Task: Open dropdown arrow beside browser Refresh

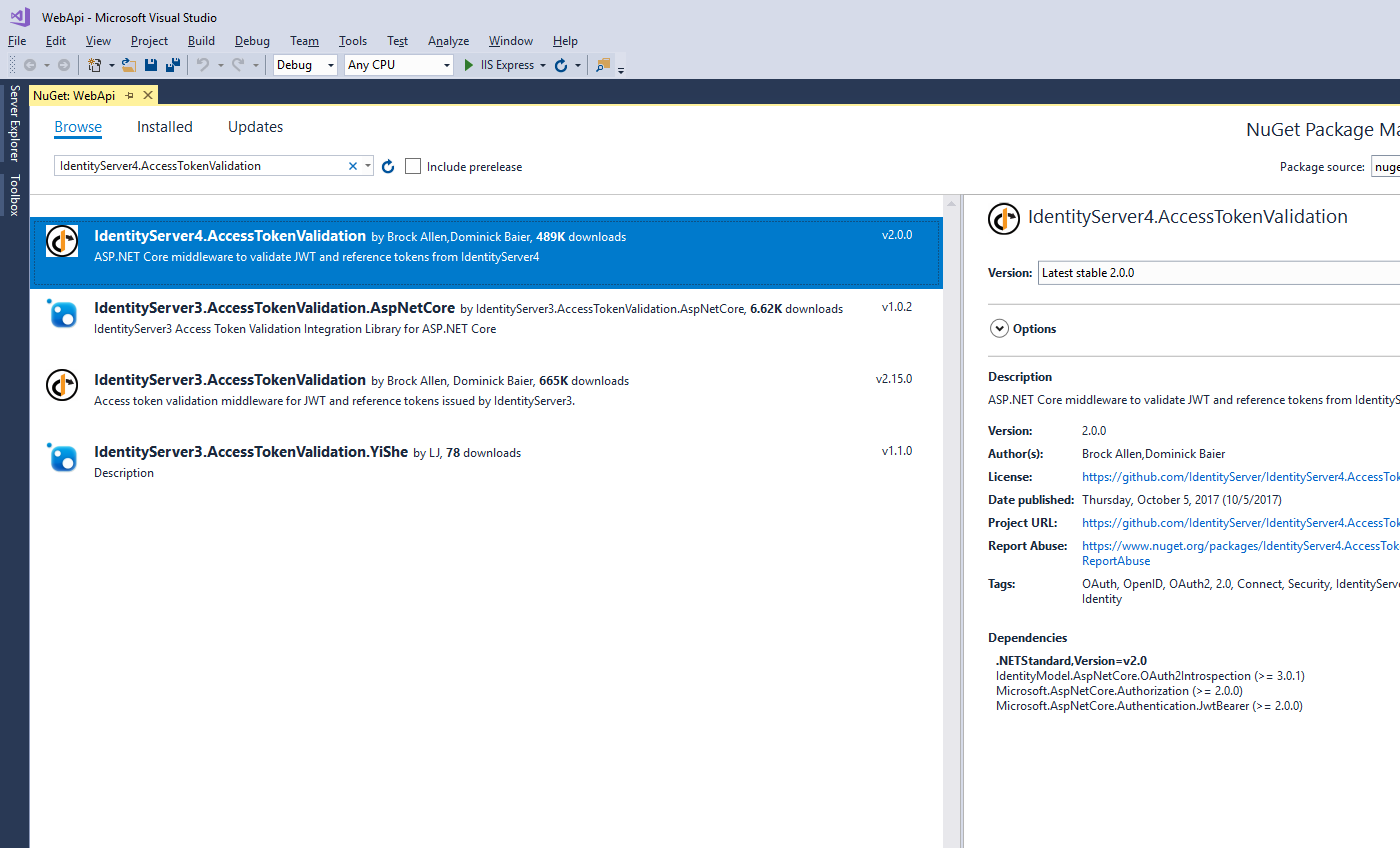Action: click(x=578, y=65)
